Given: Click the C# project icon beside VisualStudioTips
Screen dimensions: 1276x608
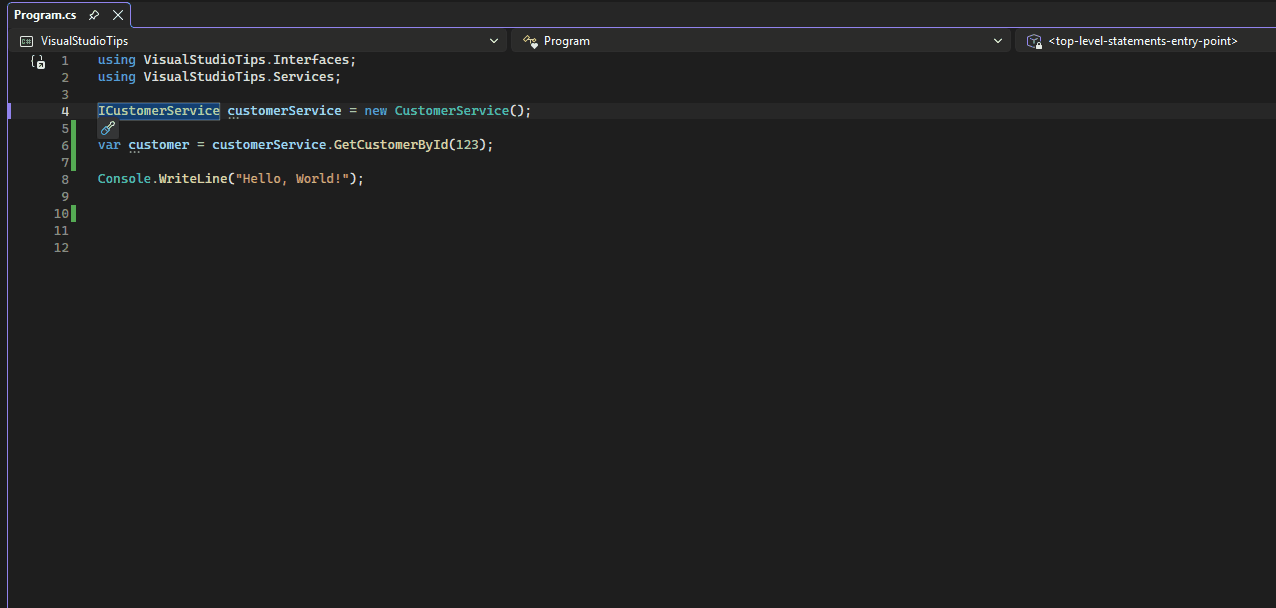Looking at the screenshot, I should (27, 41).
